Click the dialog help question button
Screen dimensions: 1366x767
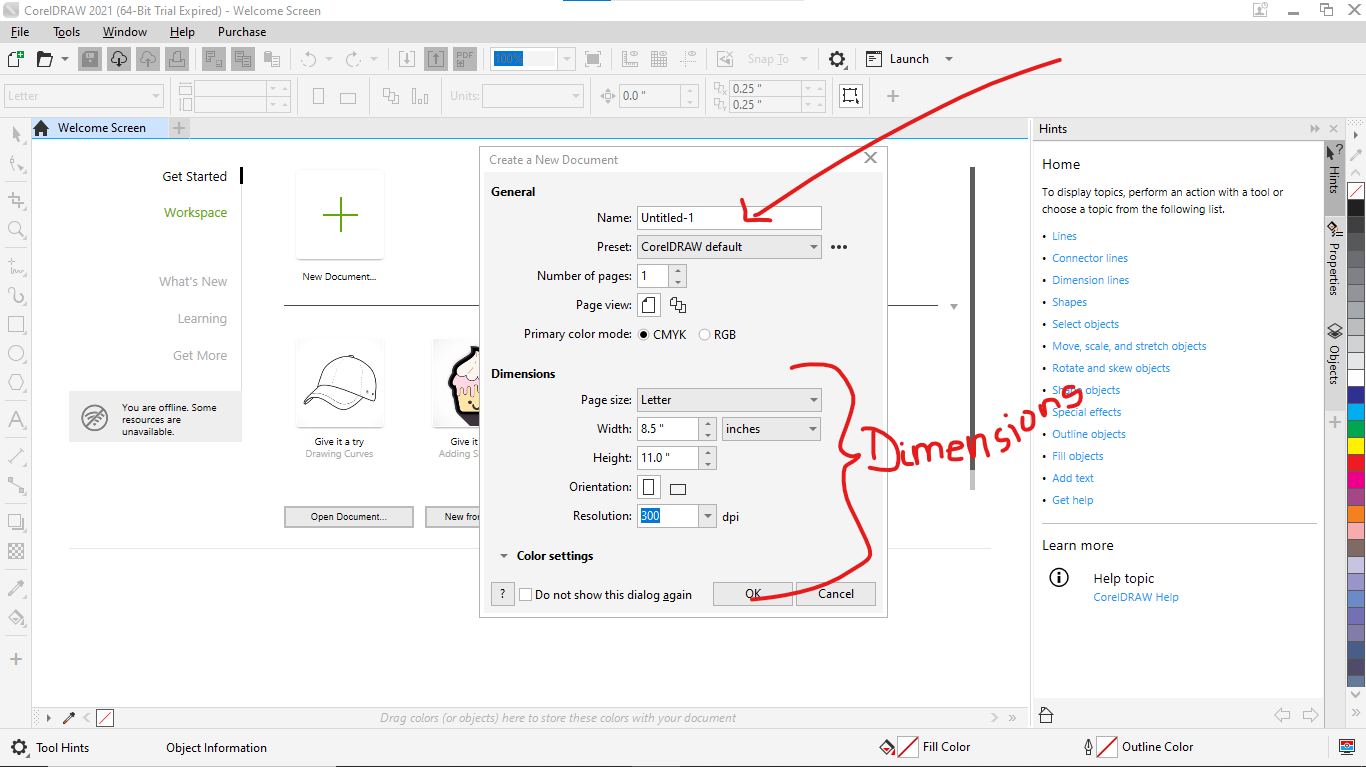(x=502, y=594)
